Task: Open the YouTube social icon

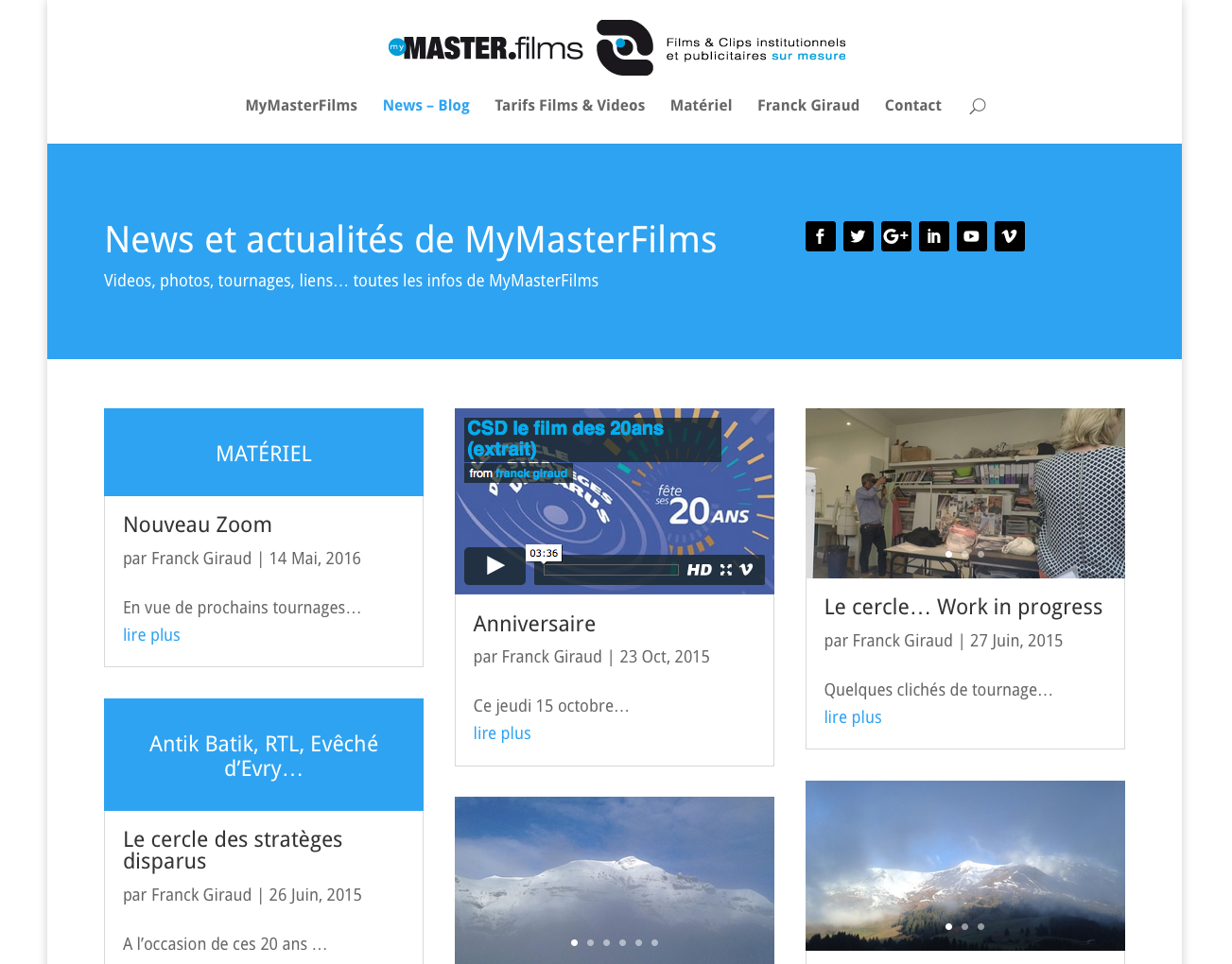Action: (971, 236)
